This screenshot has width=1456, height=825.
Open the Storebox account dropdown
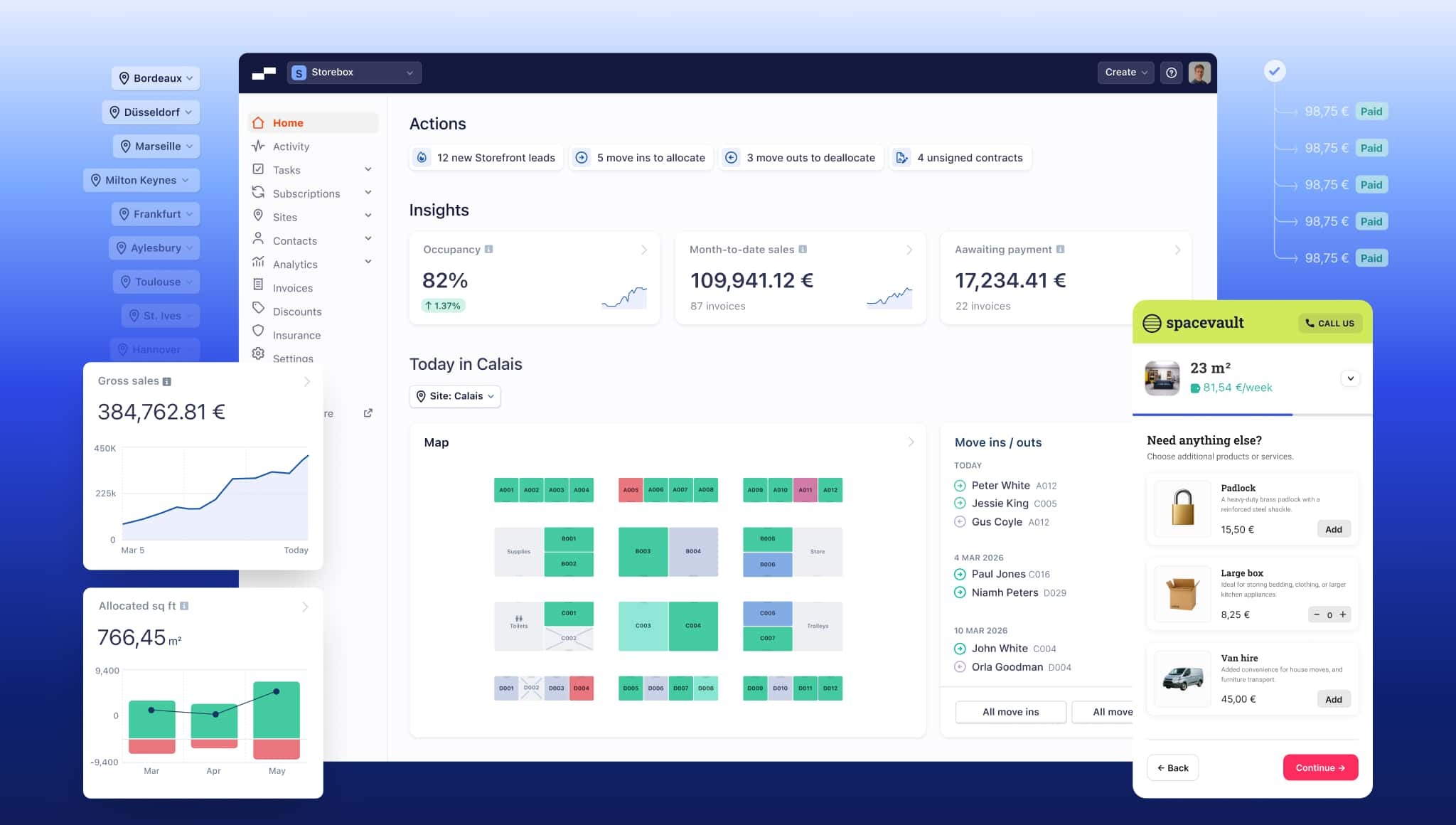(354, 73)
